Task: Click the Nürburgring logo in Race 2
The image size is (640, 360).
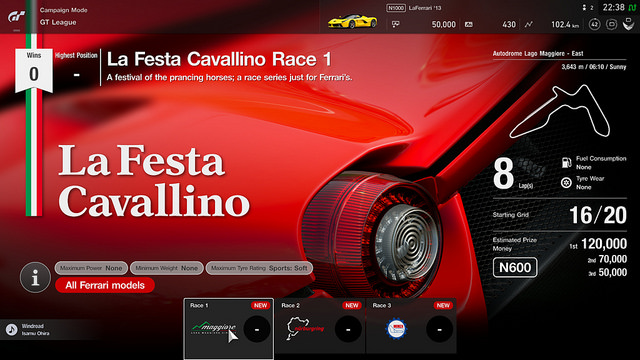Action: pos(305,328)
